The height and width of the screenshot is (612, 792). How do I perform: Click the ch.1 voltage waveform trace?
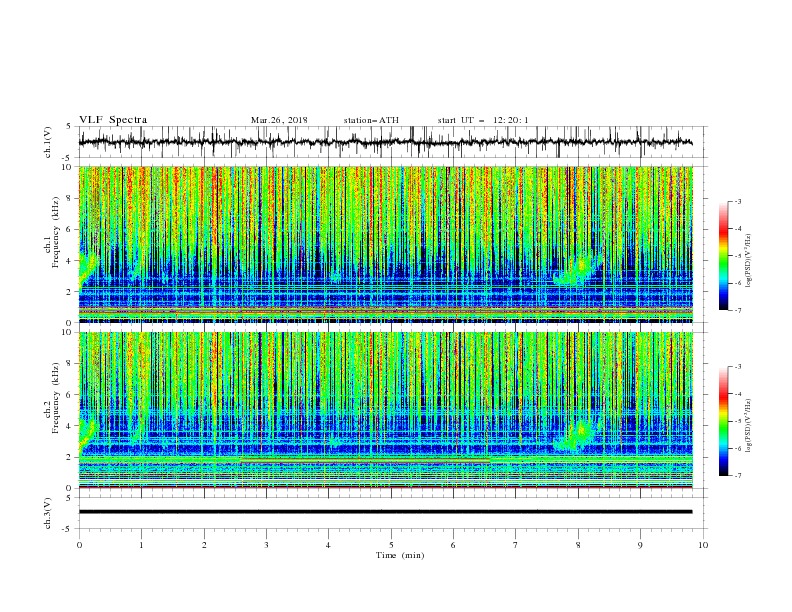coord(385,142)
